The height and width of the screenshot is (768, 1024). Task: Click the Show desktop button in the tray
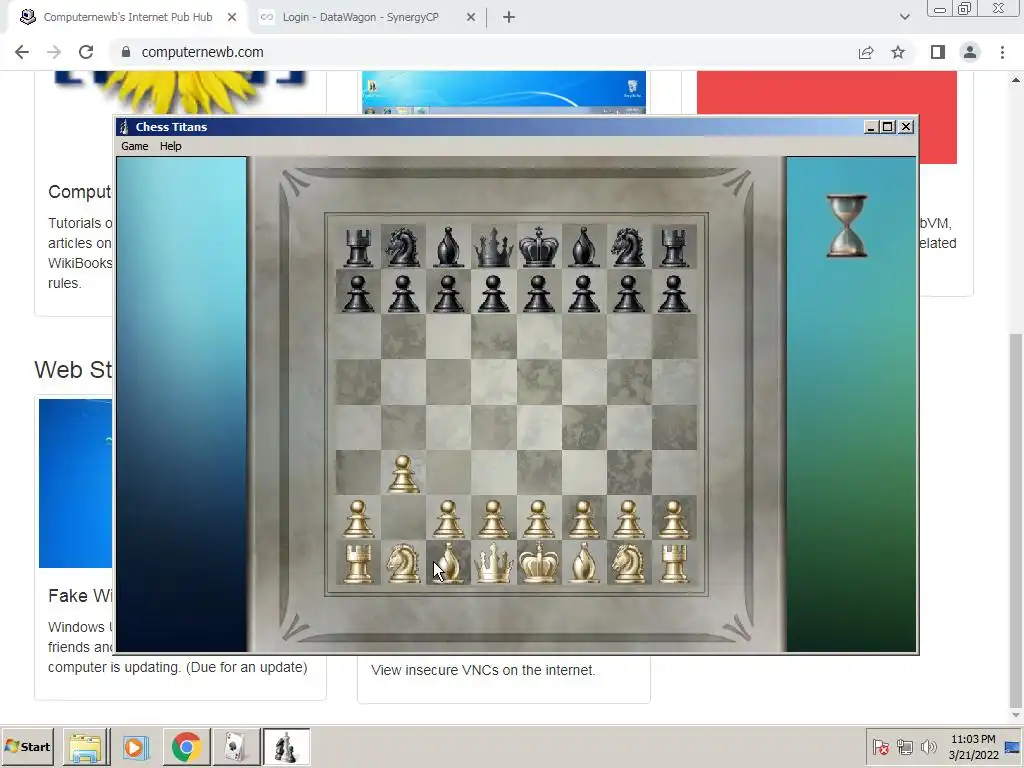(1013, 747)
